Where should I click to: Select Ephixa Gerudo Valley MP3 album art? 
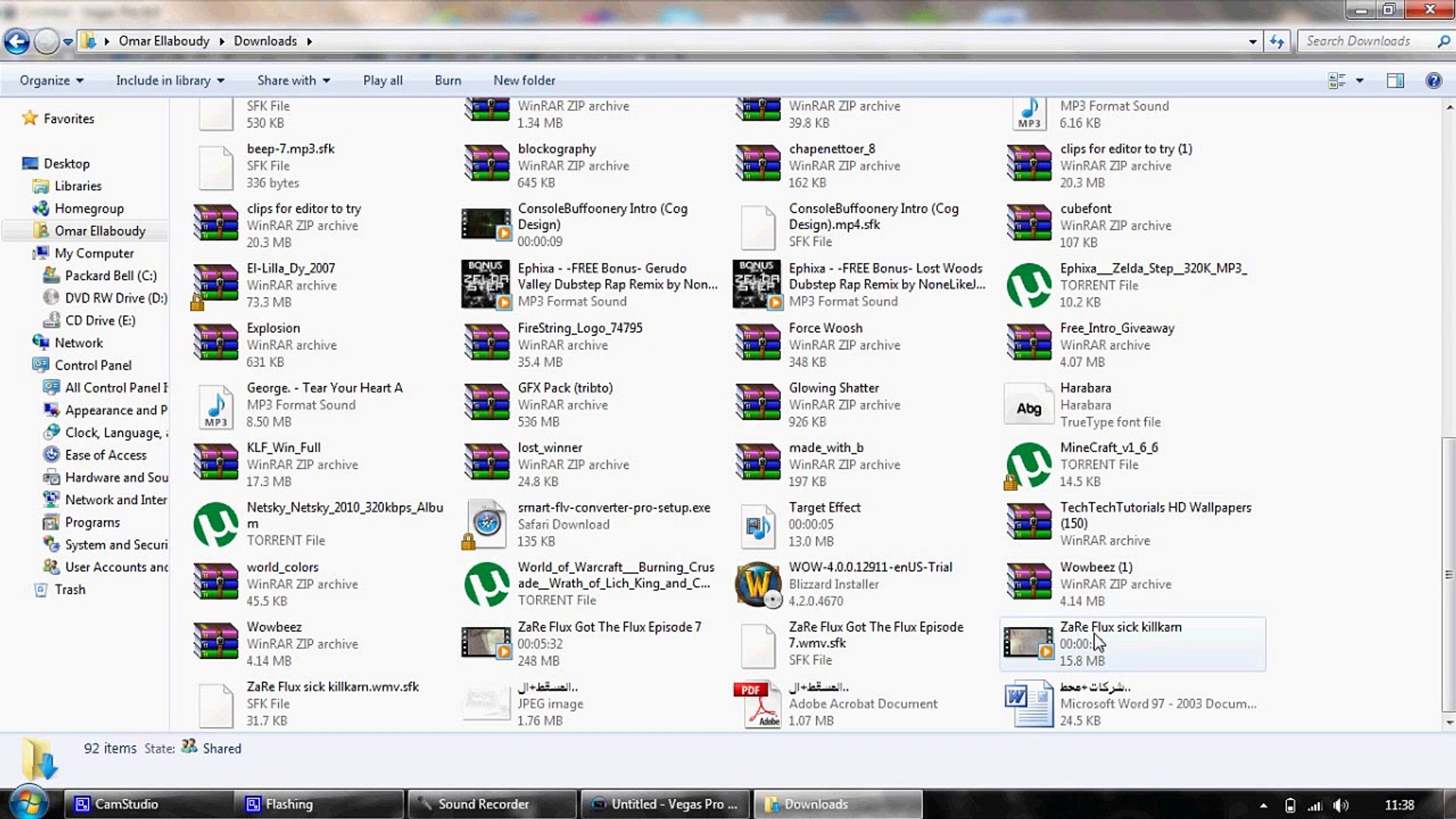[x=487, y=284]
